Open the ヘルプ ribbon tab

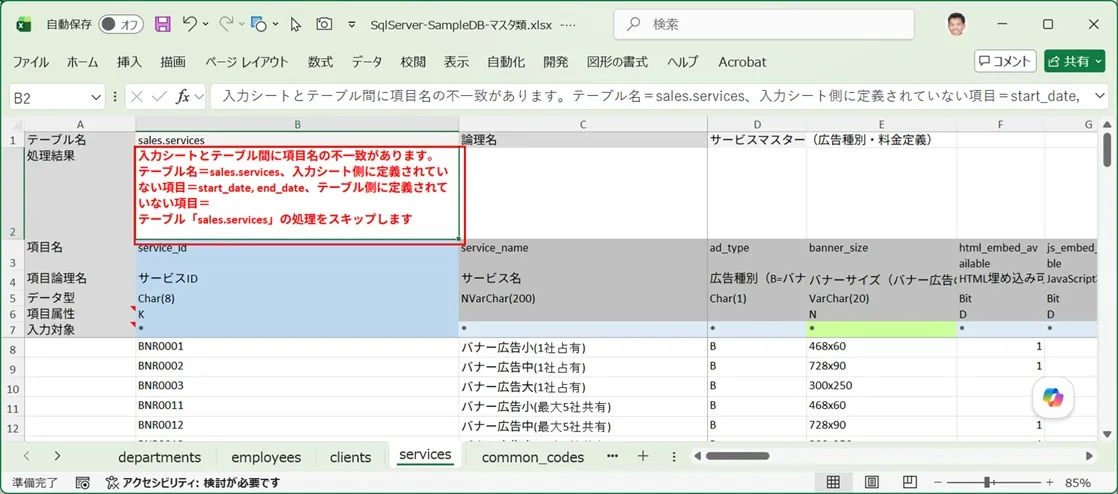(682, 62)
